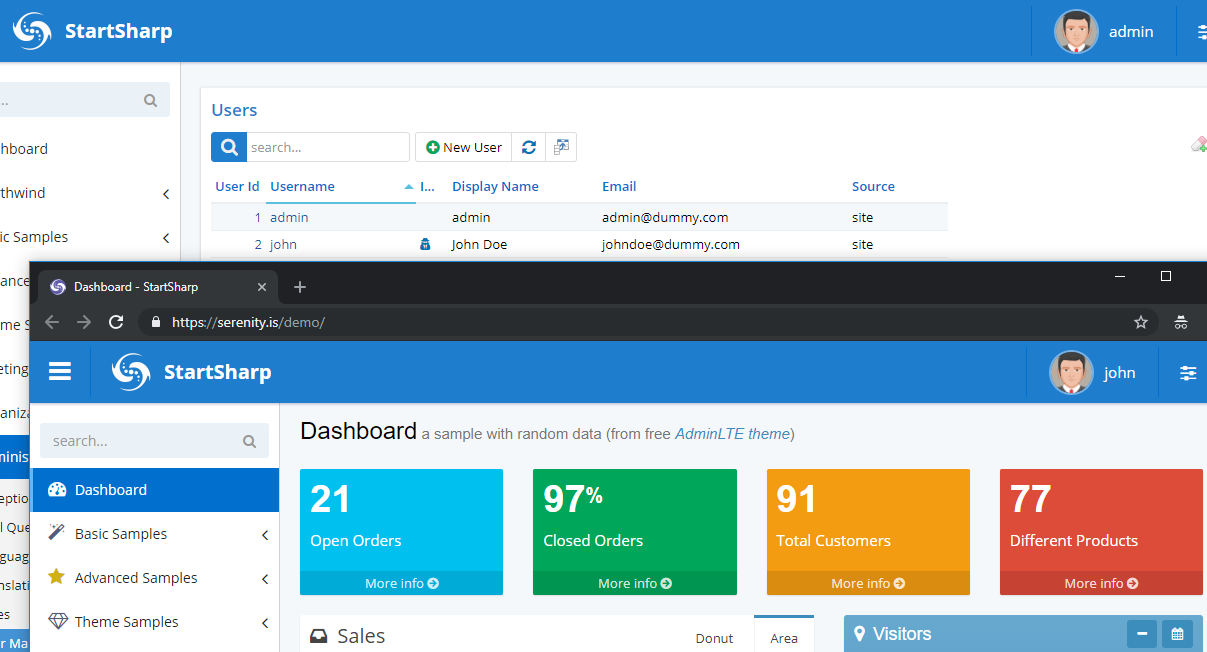Viewport: 1207px width, 652px height.
Task: Switch to the Area tab in Sales
Action: [784, 638]
